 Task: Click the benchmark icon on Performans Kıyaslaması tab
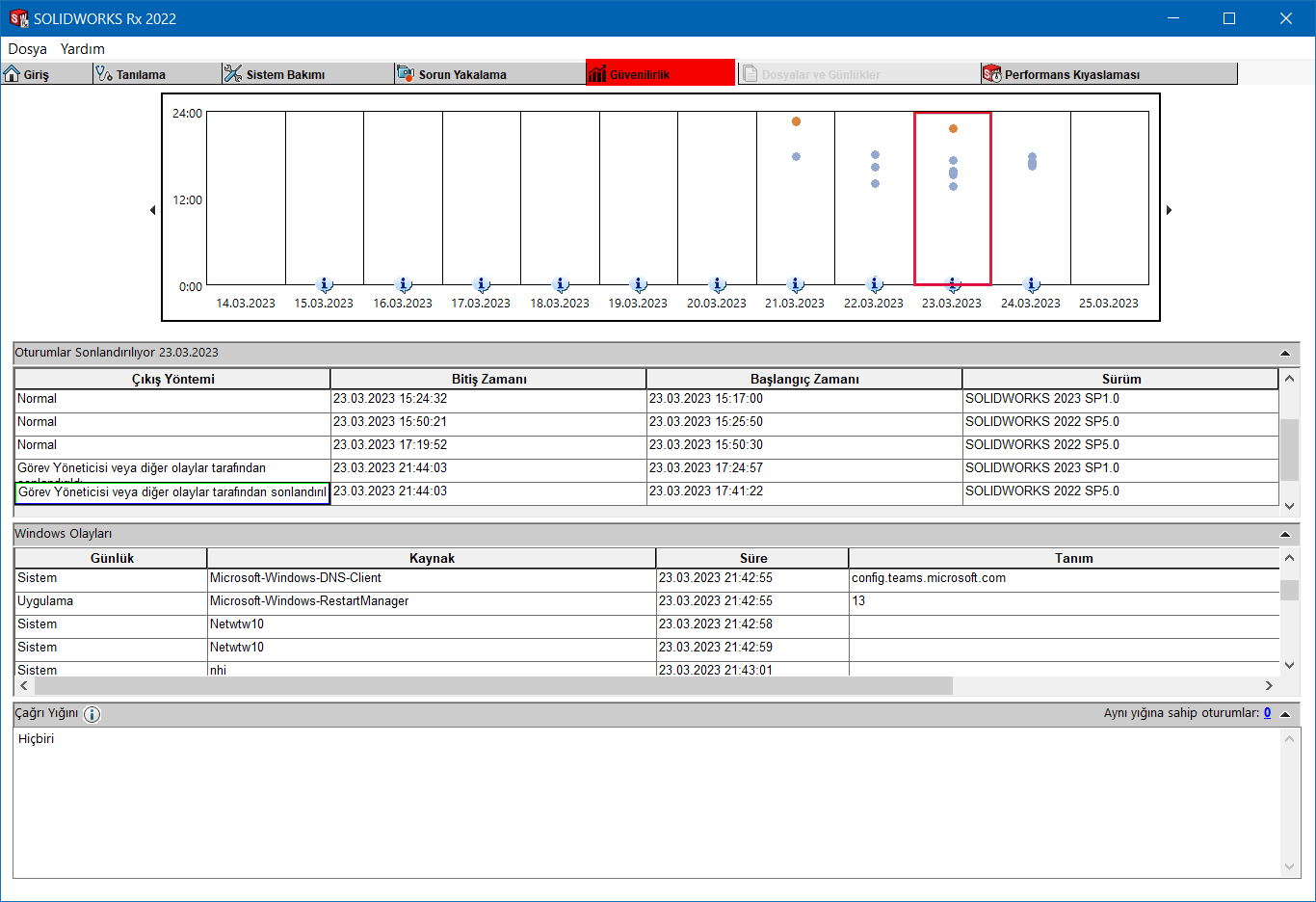(991, 74)
